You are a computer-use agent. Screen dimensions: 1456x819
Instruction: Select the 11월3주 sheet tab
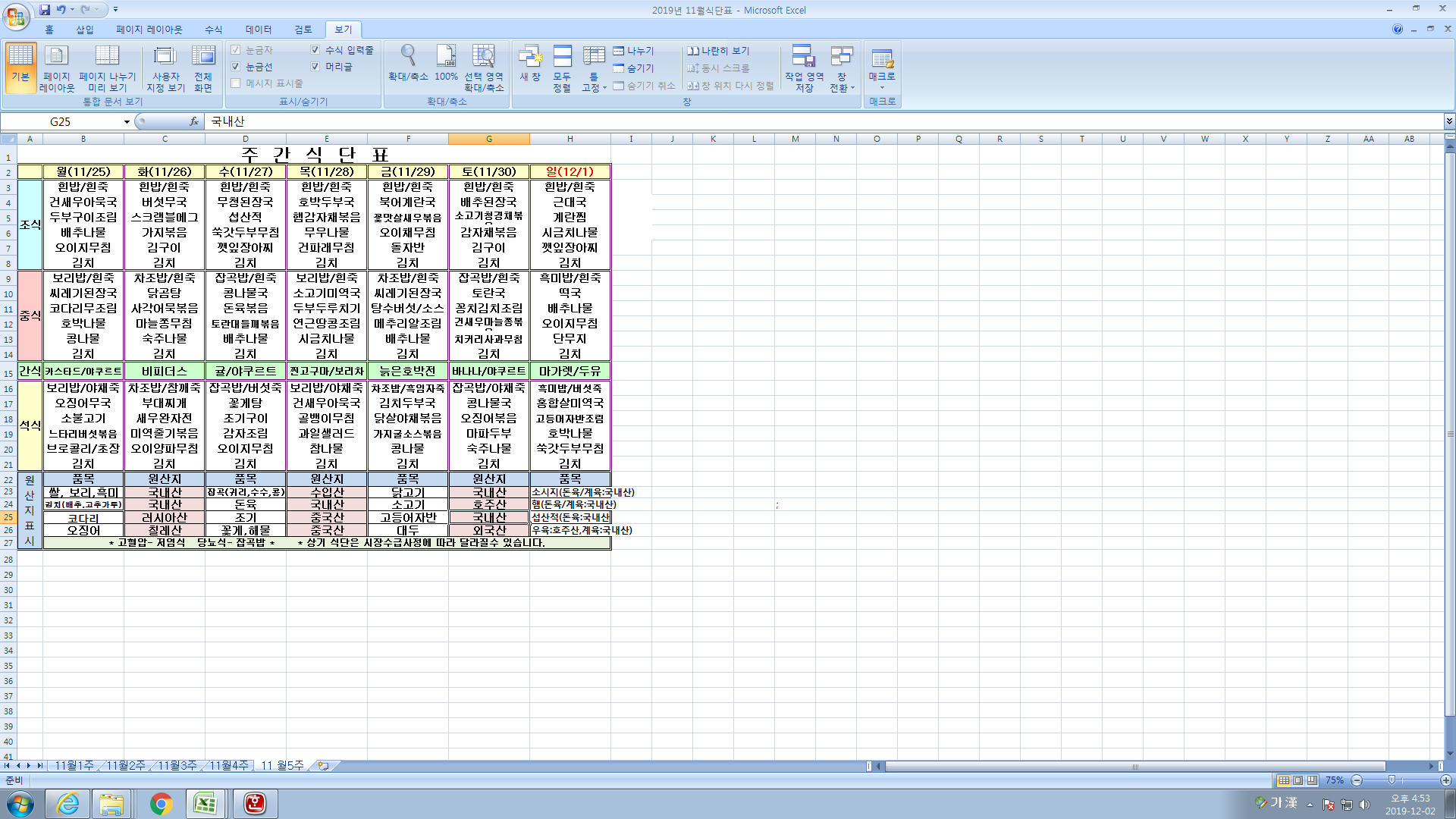(x=177, y=766)
